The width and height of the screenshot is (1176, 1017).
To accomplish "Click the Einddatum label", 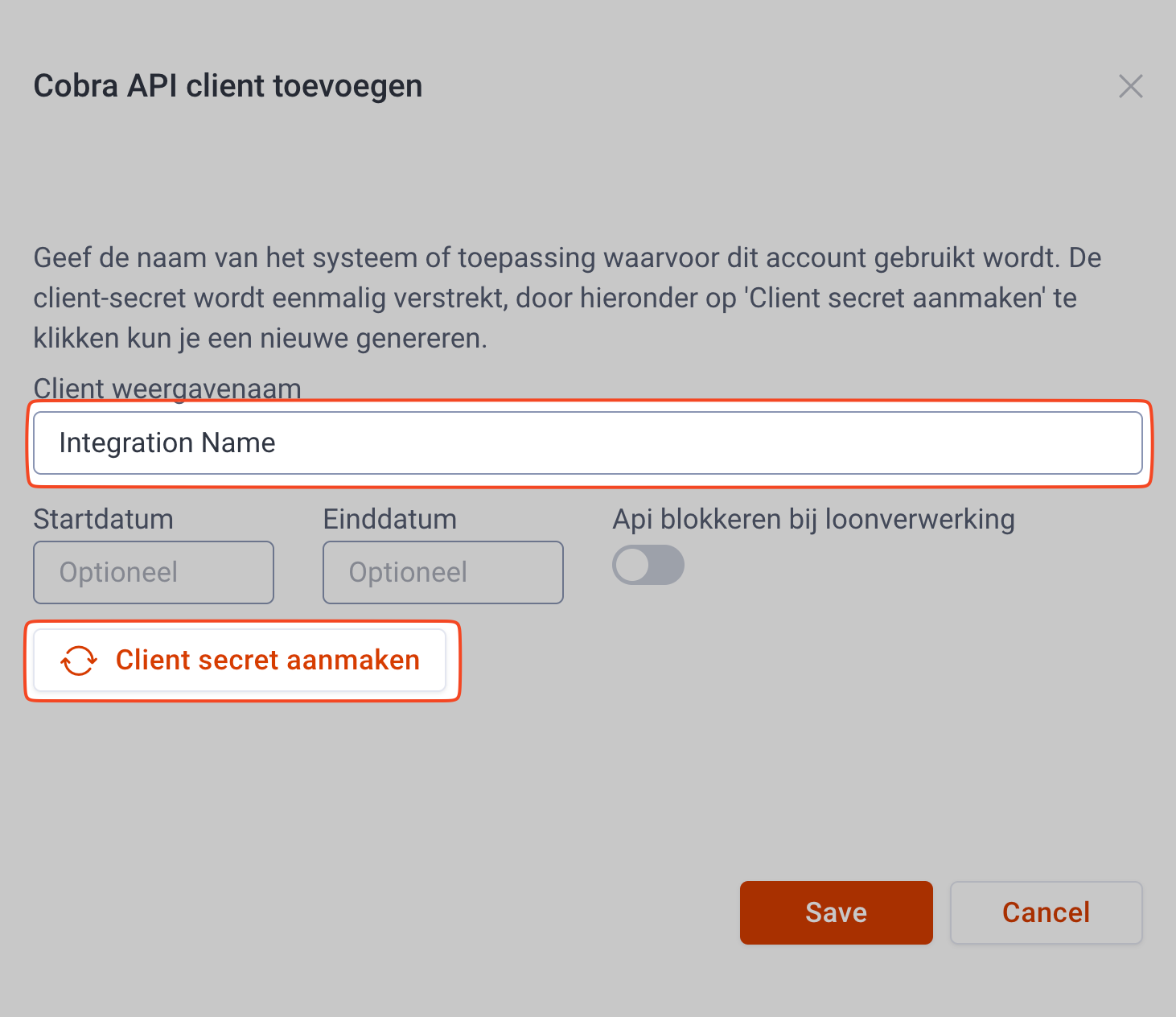I will point(390,519).
